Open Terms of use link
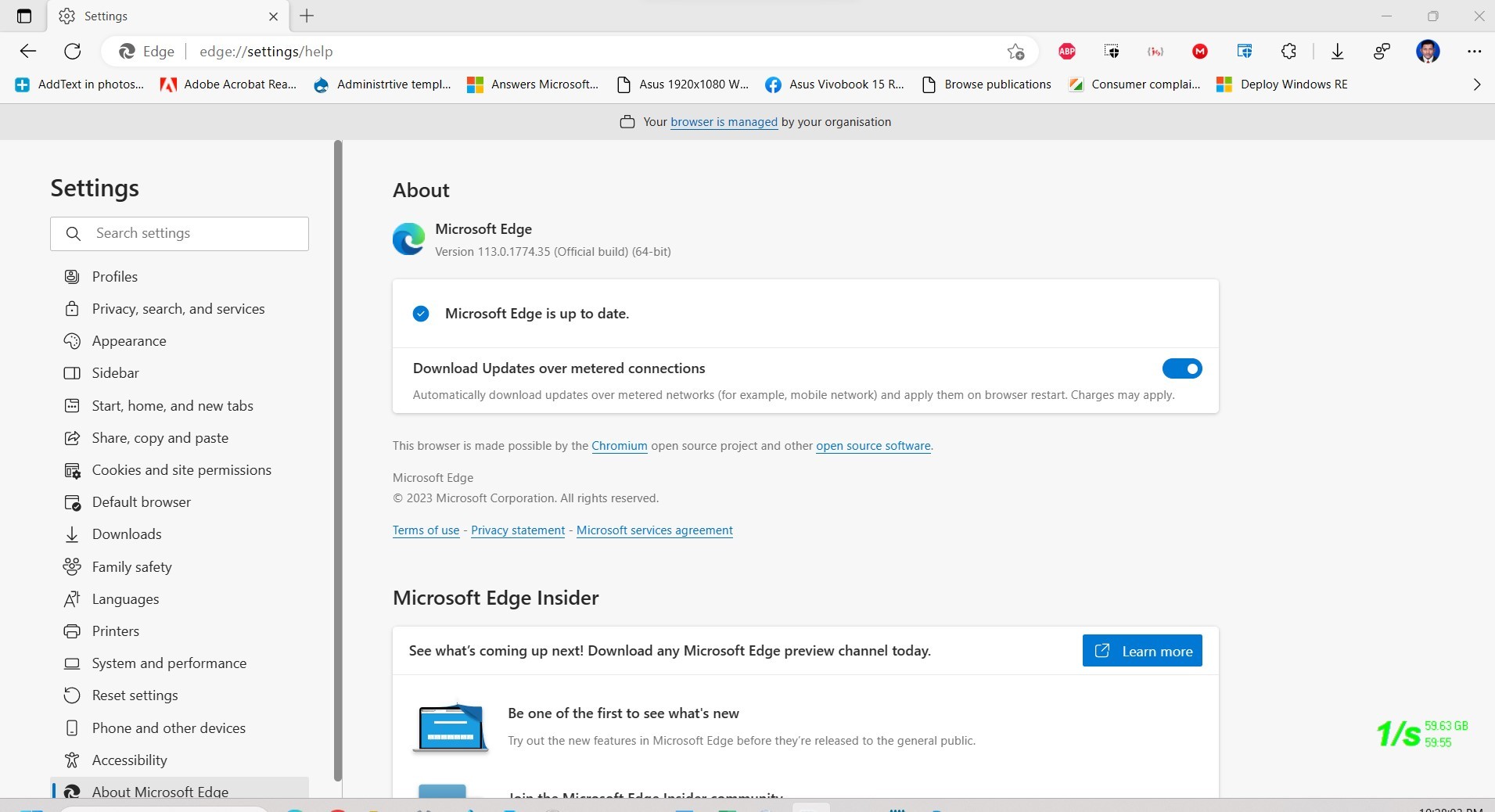Screen dimensions: 1495x812 [426, 530]
